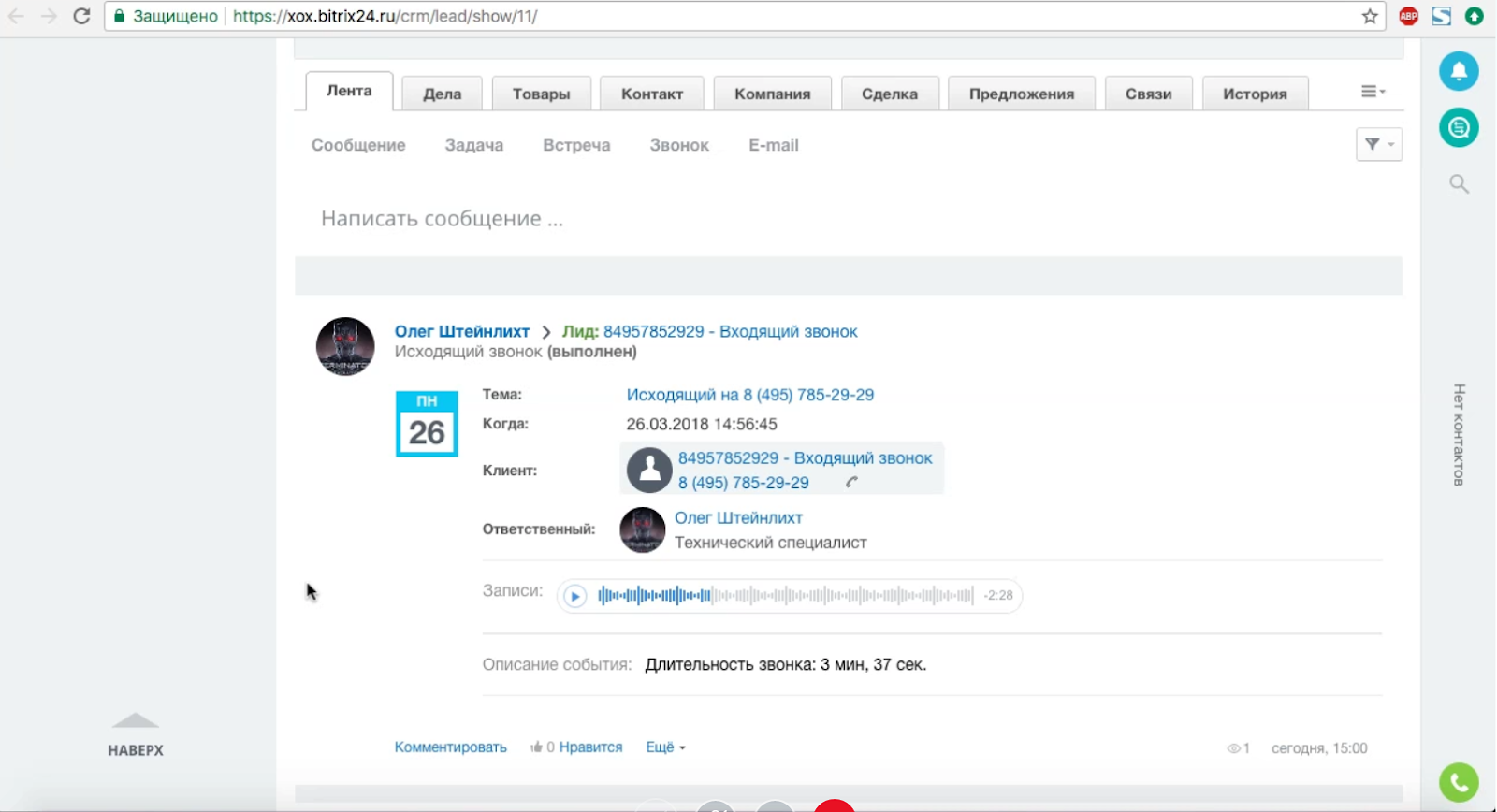1497x812 pixels.
Task: Switch to the Лента tab
Action: coord(349,91)
